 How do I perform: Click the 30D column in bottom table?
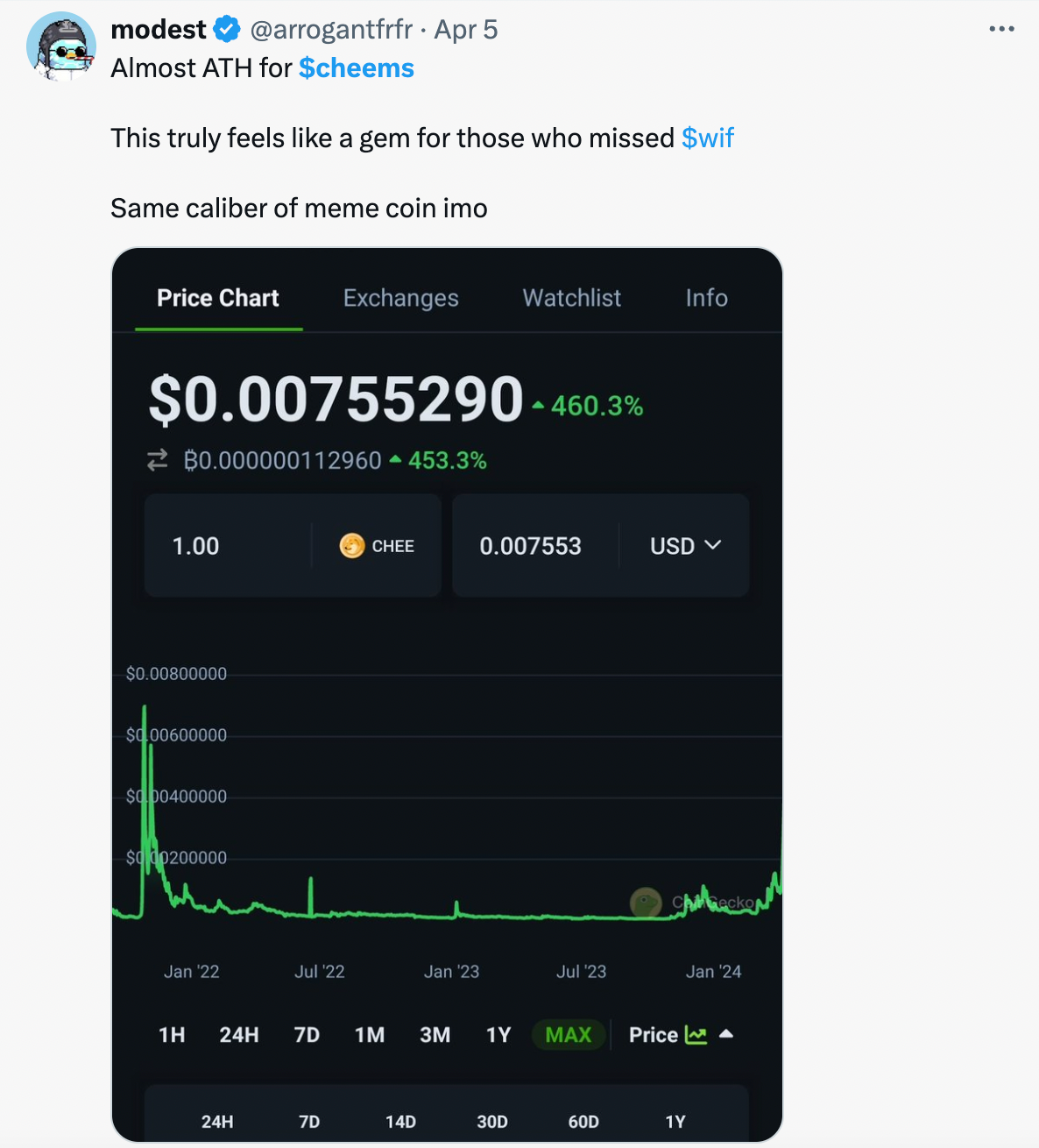492,1122
